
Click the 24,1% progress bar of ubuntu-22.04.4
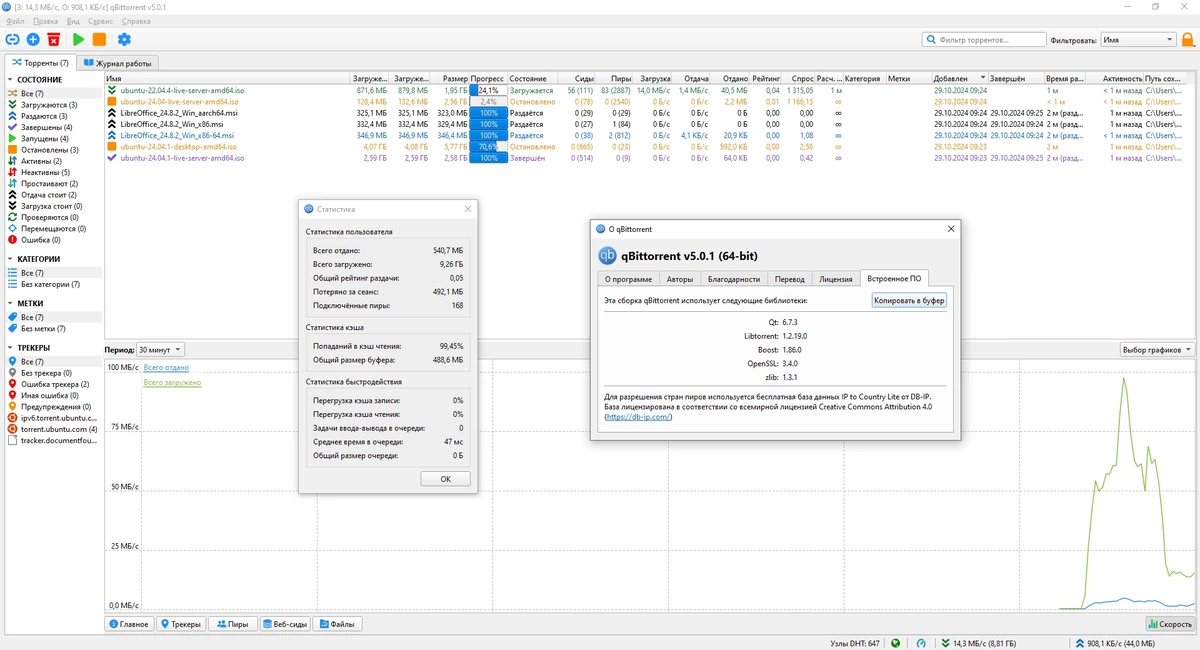tap(488, 90)
